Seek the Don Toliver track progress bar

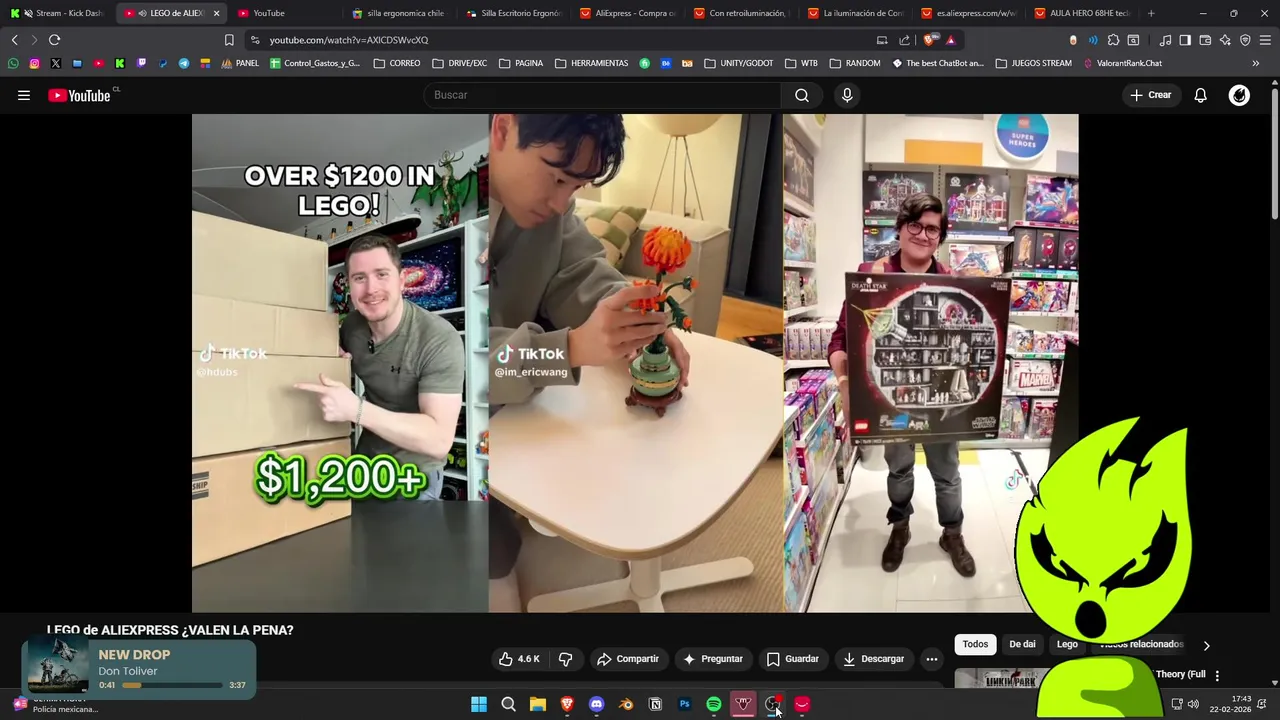[x=172, y=685]
